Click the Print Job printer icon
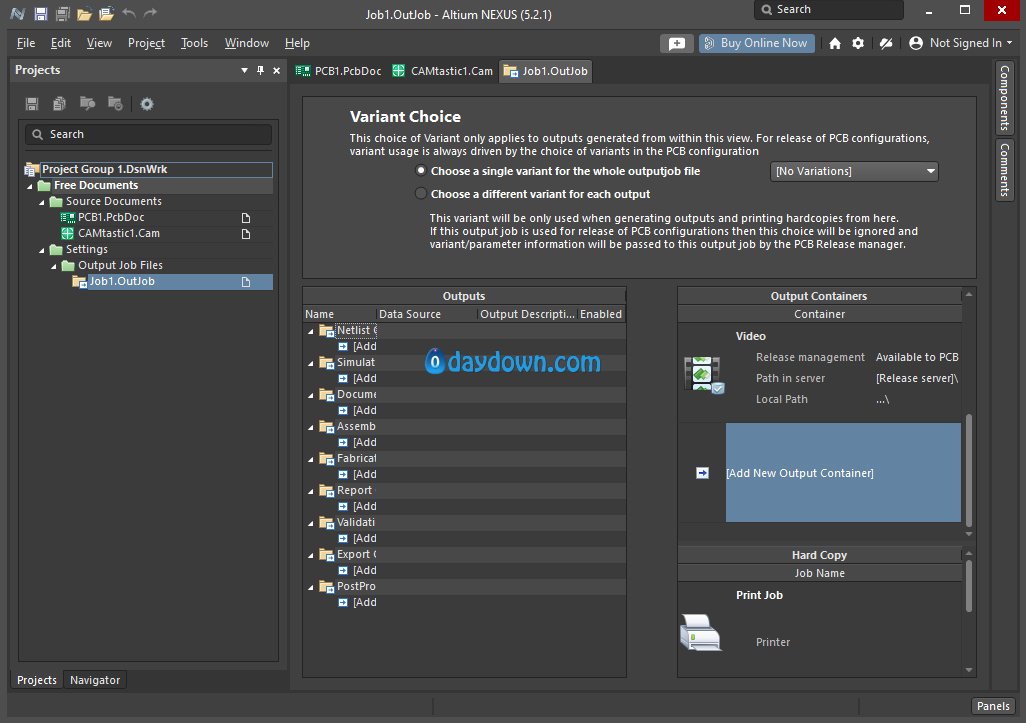The image size is (1026, 723). coord(700,633)
